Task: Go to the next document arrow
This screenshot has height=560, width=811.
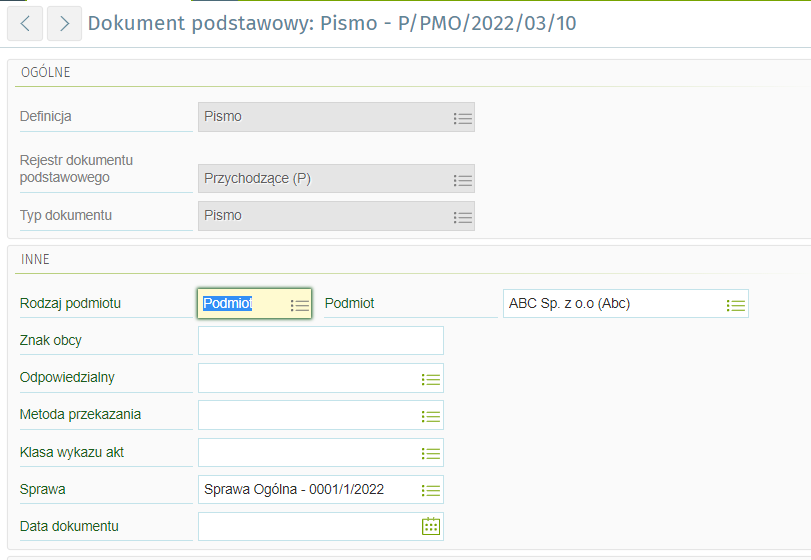Action: [x=64, y=23]
